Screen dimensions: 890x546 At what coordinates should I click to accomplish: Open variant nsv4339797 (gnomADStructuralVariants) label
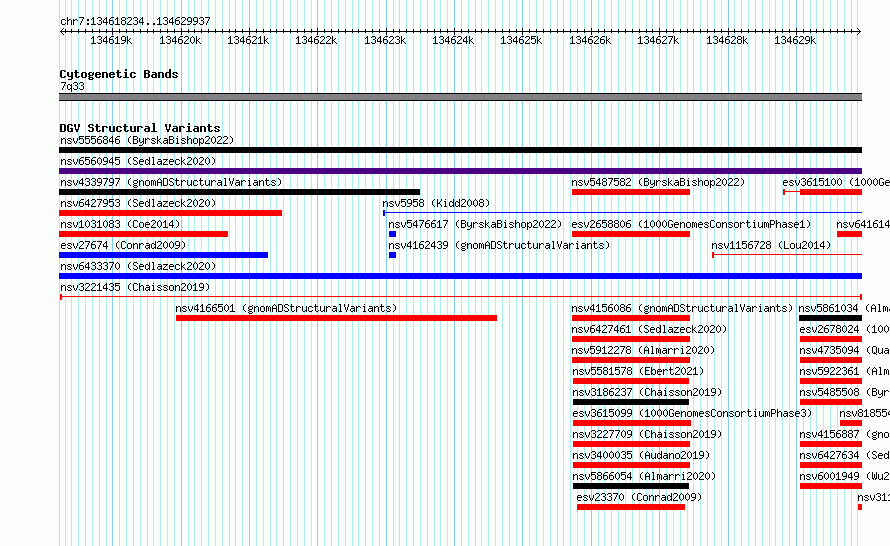pyautogui.click(x=171, y=182)
